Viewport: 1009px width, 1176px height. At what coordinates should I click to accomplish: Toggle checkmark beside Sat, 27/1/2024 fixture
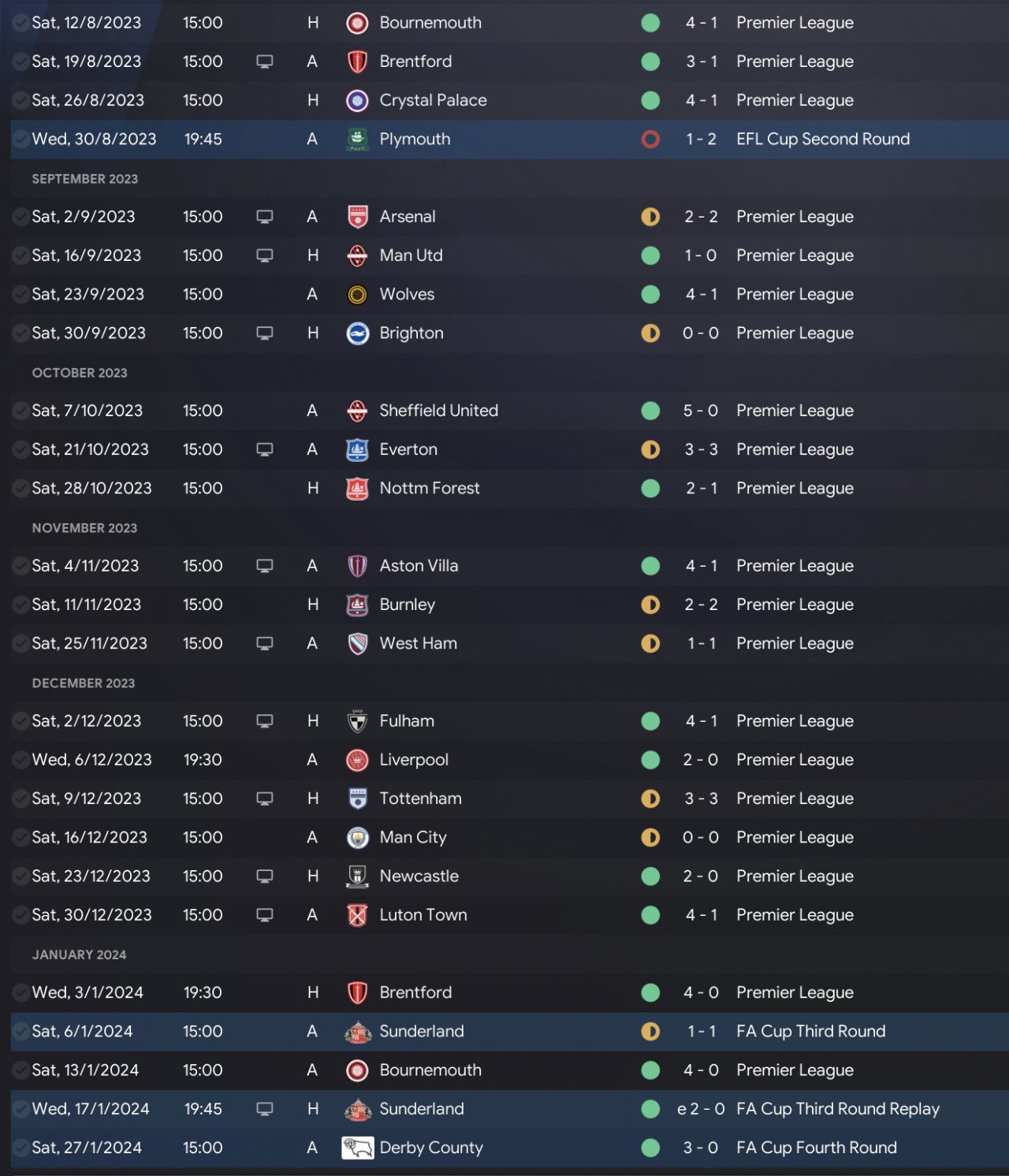point(20,1148)
